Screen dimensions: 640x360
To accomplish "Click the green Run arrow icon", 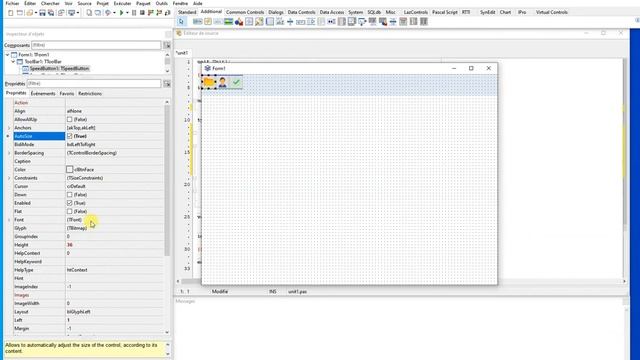I will point(121,13).
